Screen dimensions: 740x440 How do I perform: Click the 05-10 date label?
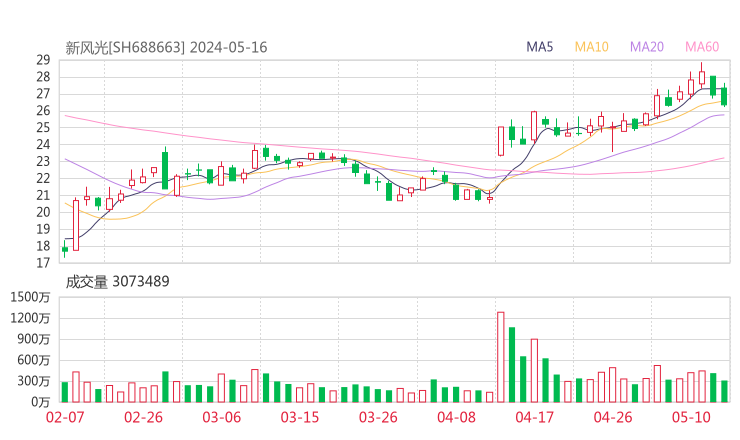[x=691, y=417]
